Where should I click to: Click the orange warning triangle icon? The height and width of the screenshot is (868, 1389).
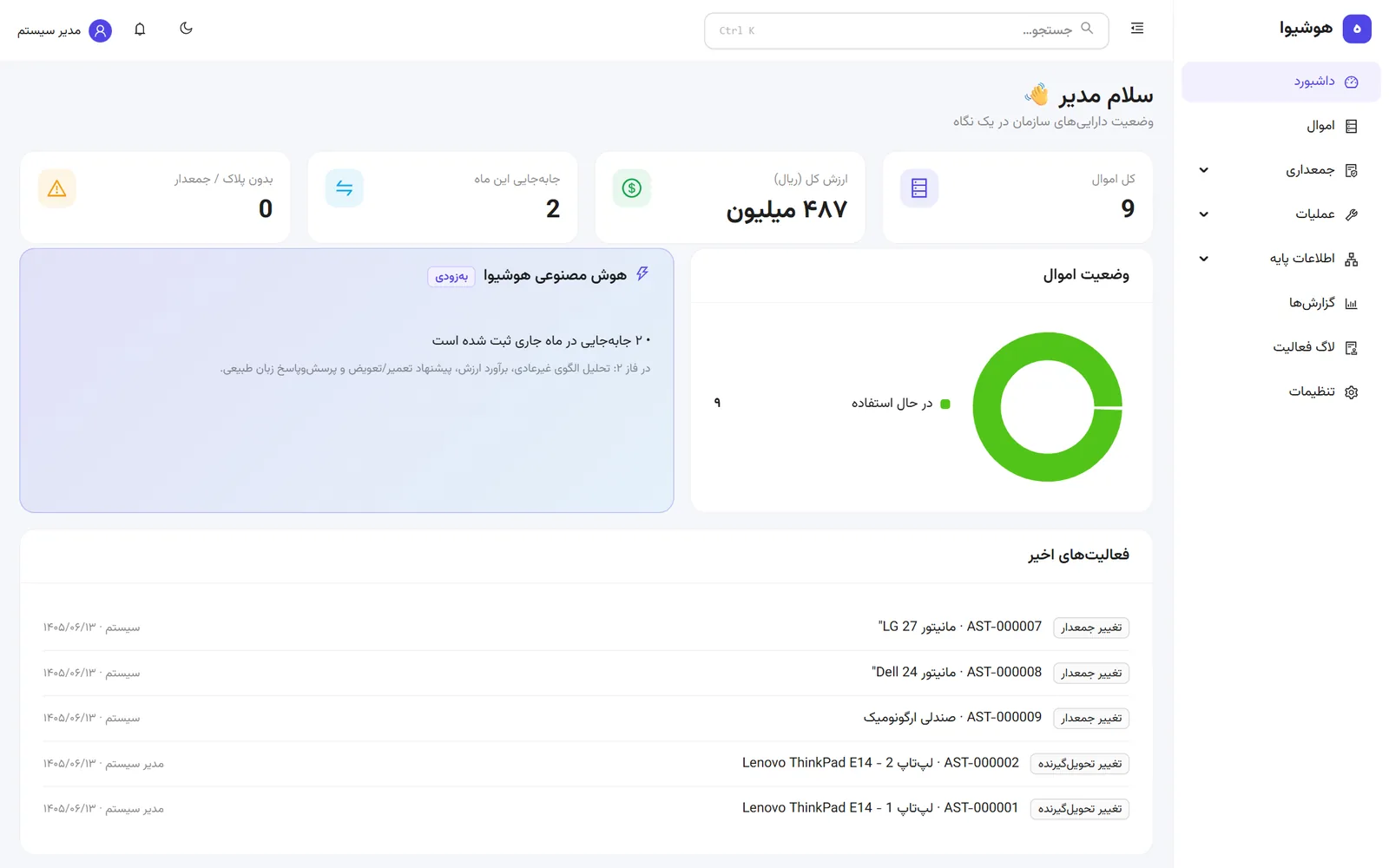[57, 188]
